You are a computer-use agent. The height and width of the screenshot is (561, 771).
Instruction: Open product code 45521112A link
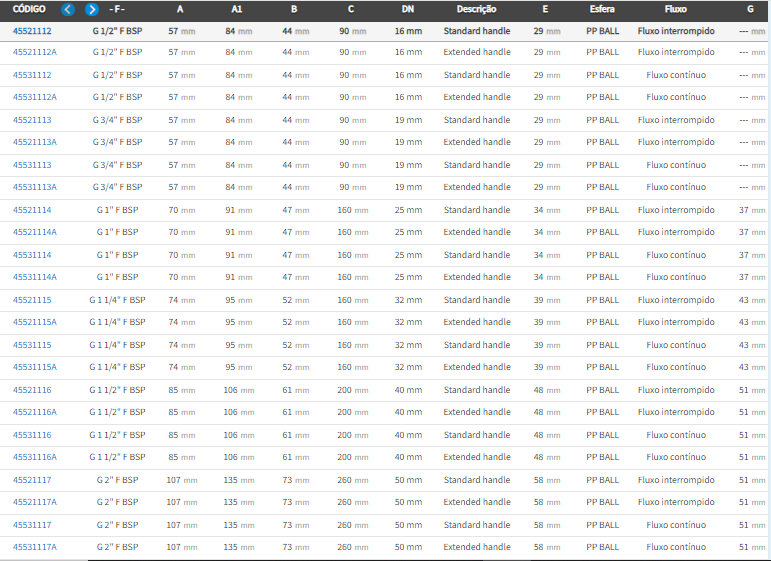point(35,52)
